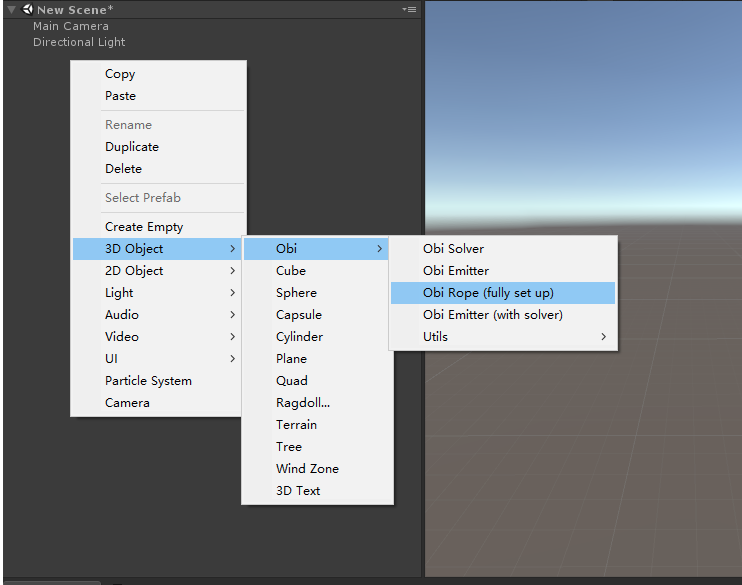Choose Create Empty from the menu
Image resolution: width=742 pixels, height=585 pixels.
coord(159,227)
